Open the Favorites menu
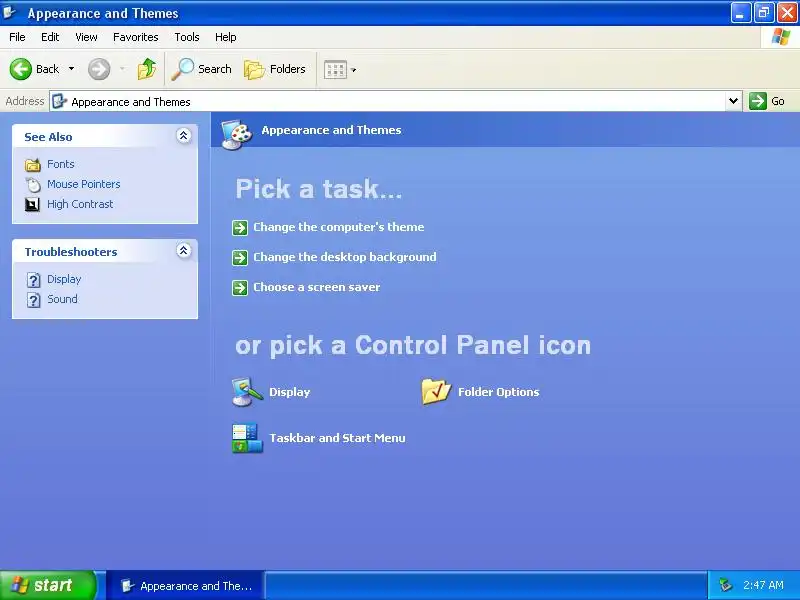Viewport: 800px width, 600px height. click(x=136, y=37)
